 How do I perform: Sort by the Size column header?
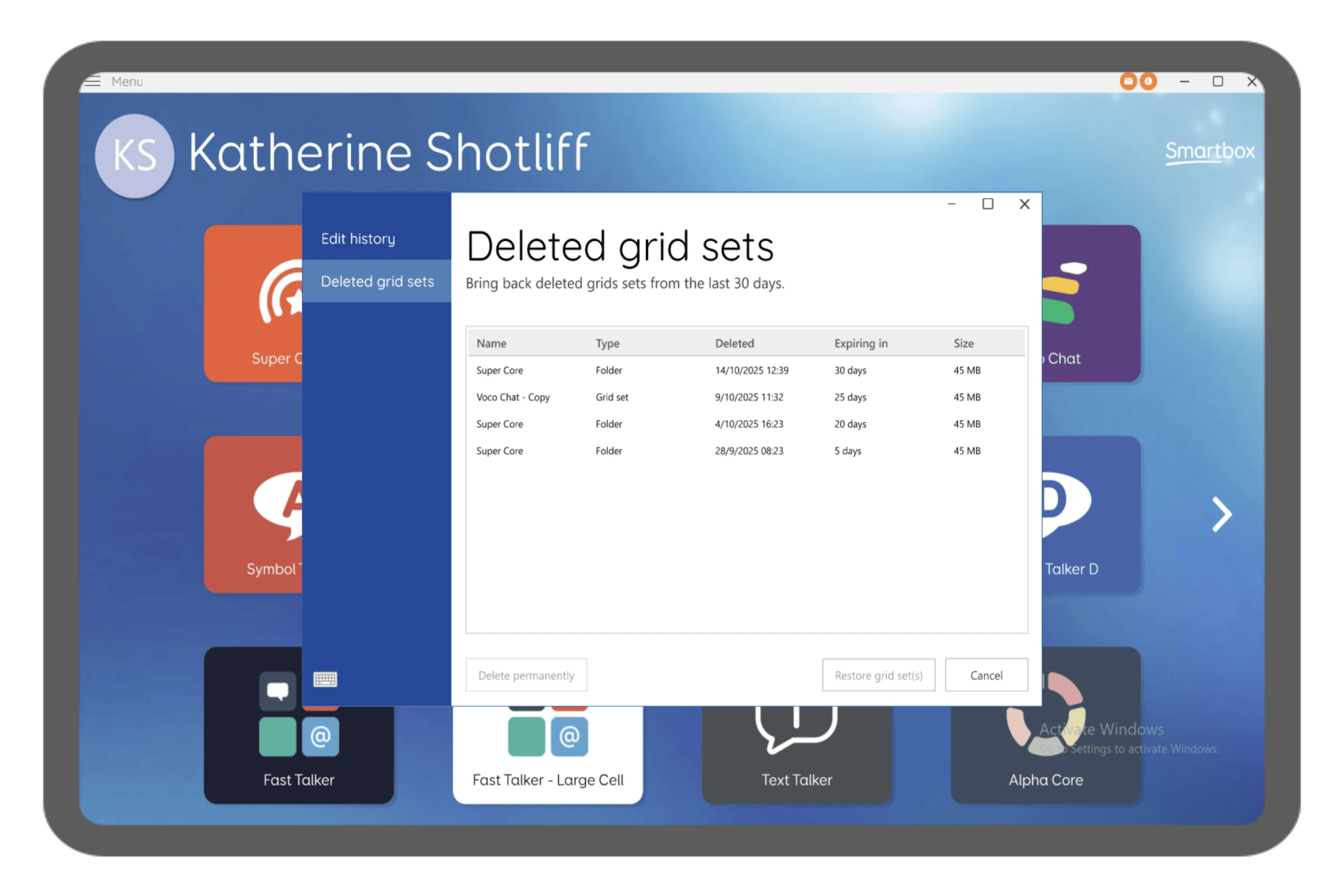pos(963,343)
